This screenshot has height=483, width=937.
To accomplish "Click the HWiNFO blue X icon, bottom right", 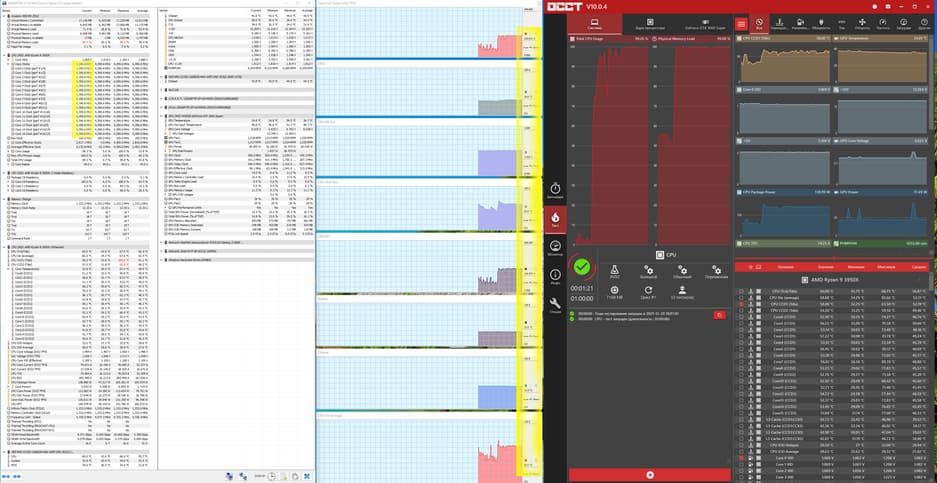I will 307,476.
